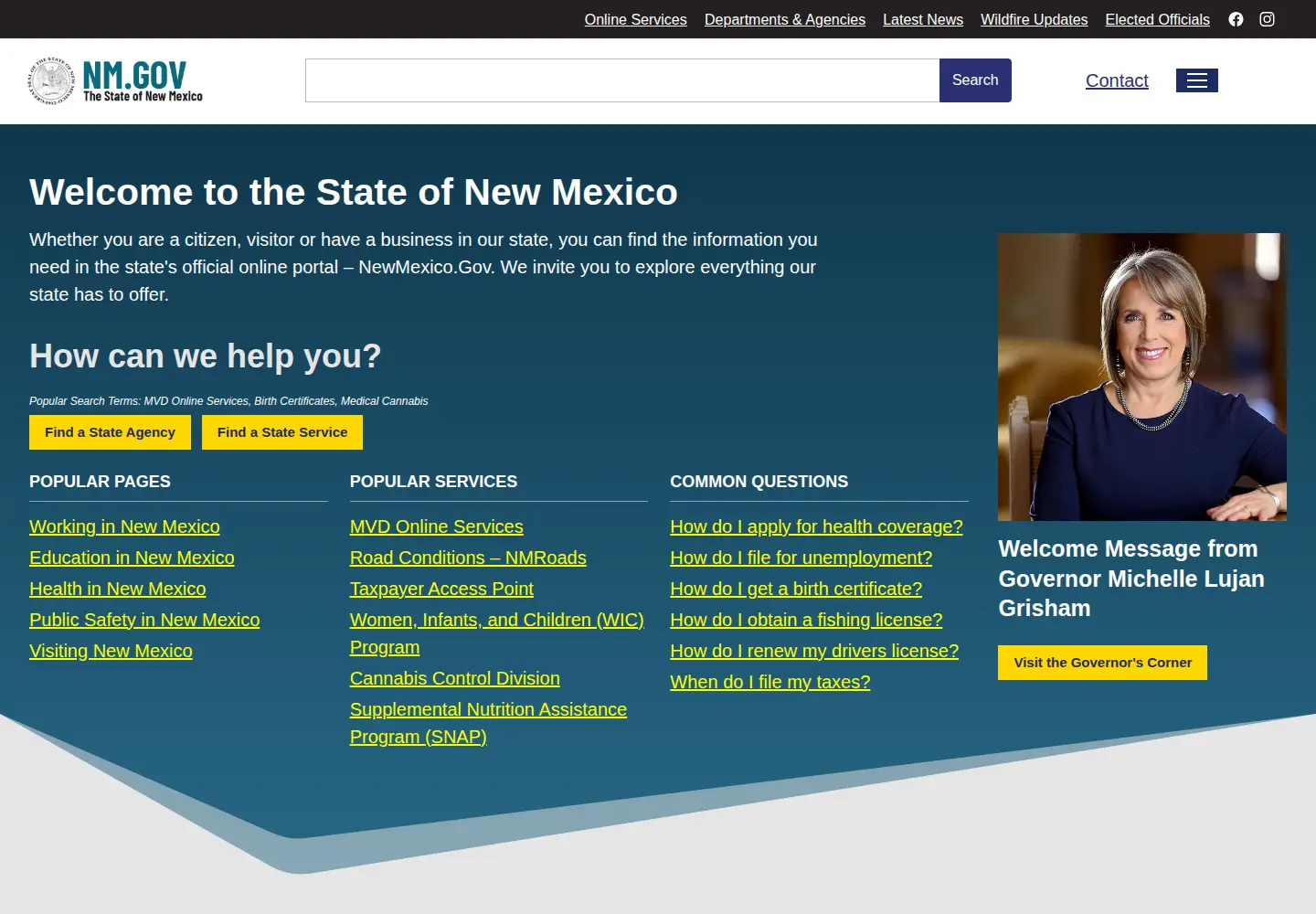Open Supplemental Nutrition Assistance Program (SNAP)

(x=488, y=723)
